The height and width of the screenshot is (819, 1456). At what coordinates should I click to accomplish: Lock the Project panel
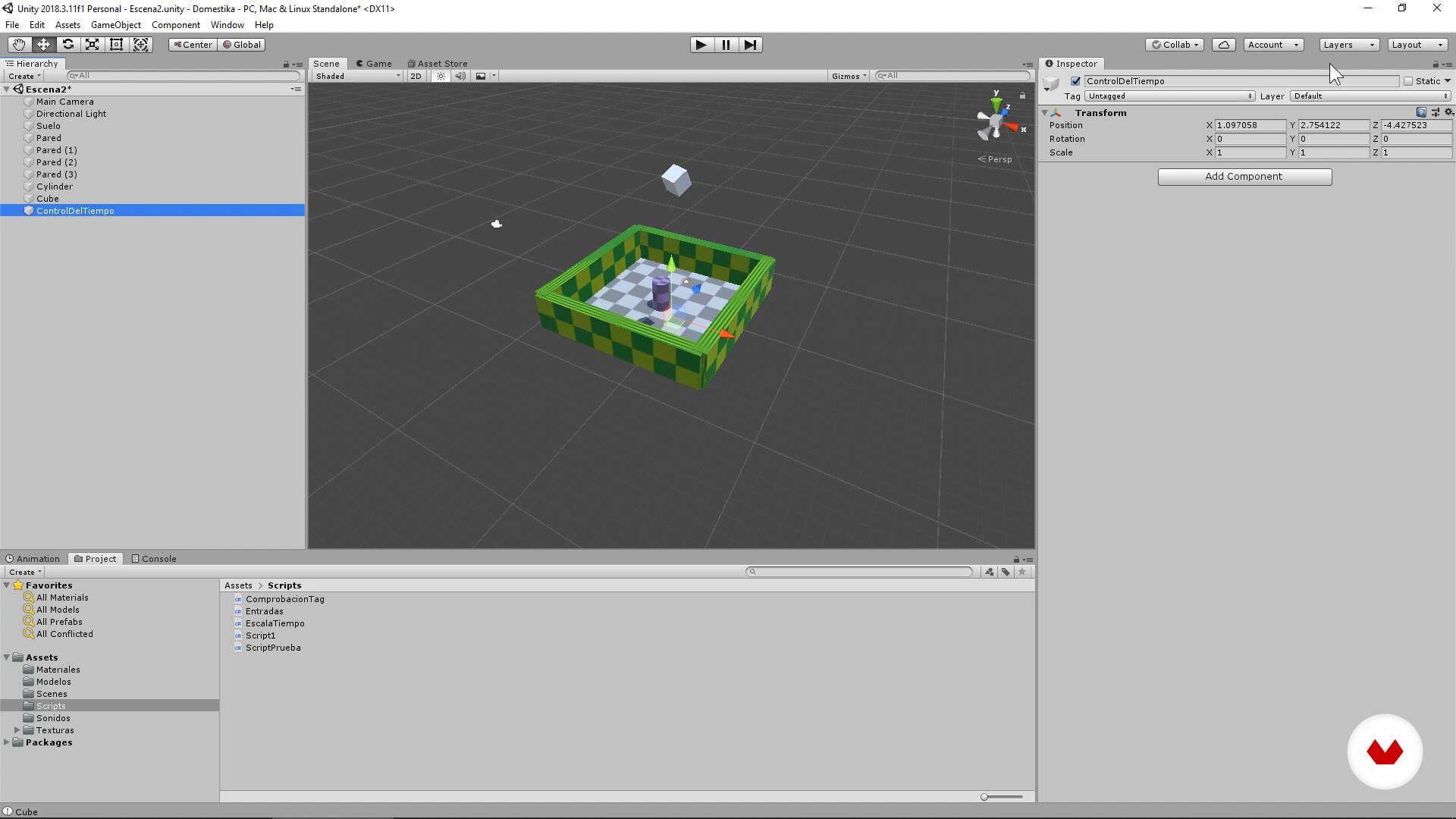(1016, 560)
